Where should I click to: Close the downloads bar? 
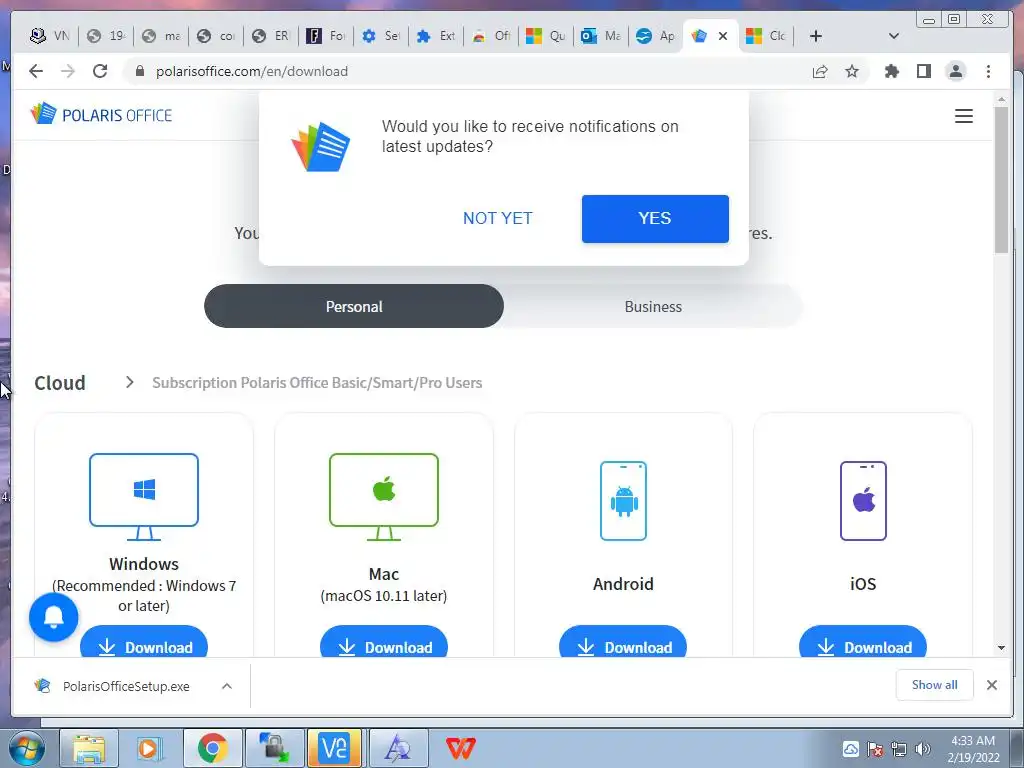click(x=991, y=685)
